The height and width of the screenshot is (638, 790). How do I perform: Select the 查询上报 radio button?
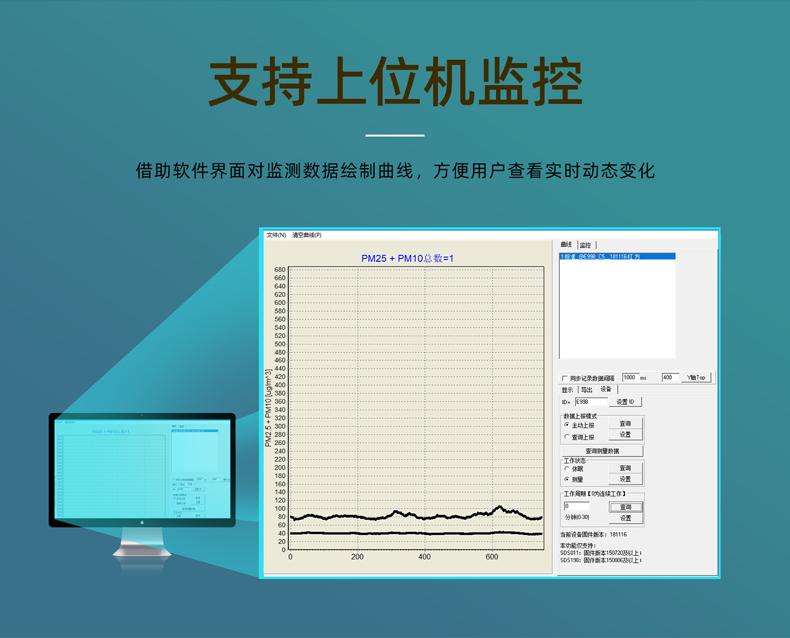pos(567,437)
